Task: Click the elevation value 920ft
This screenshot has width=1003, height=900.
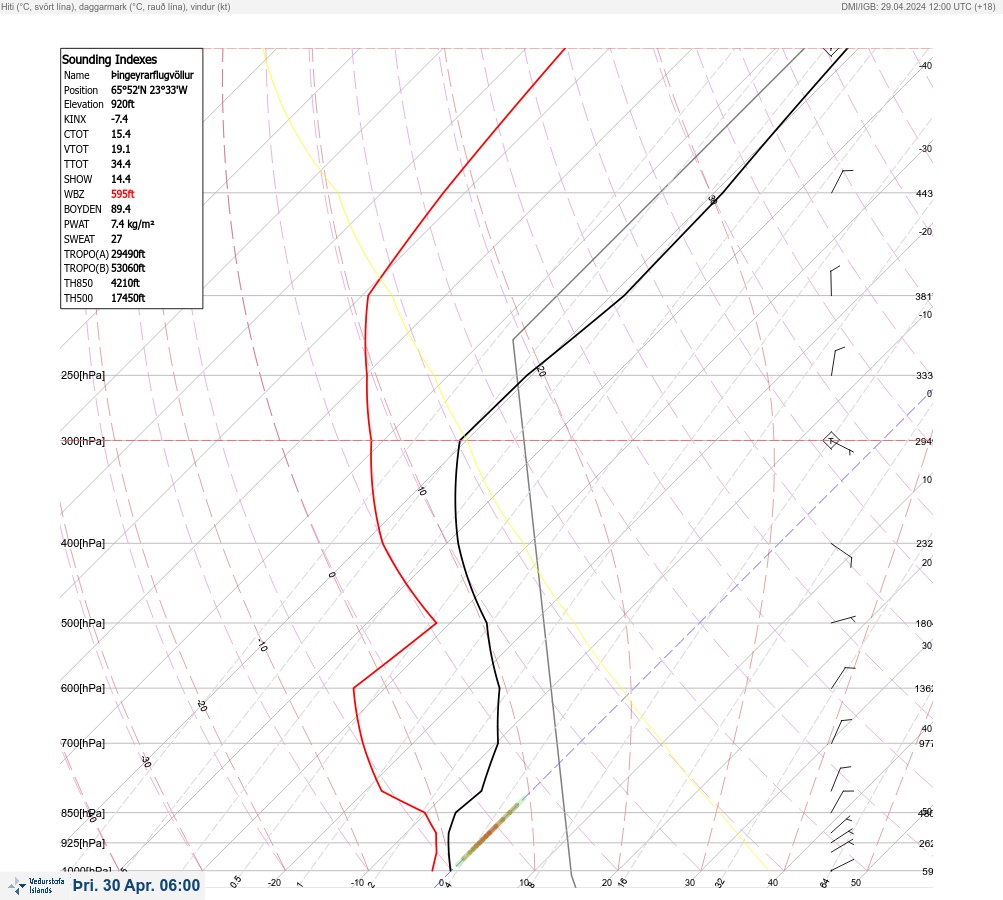Action: [123, 104]
